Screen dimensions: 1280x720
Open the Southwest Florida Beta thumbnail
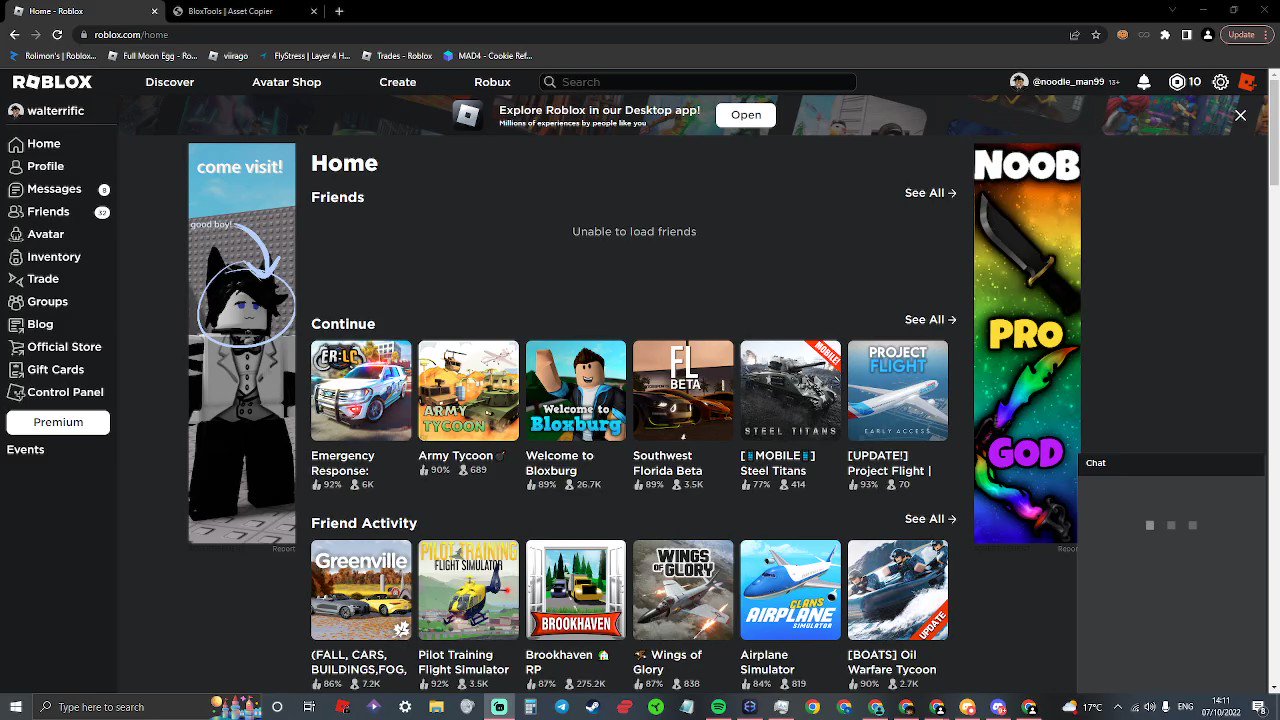pos(683,391)
